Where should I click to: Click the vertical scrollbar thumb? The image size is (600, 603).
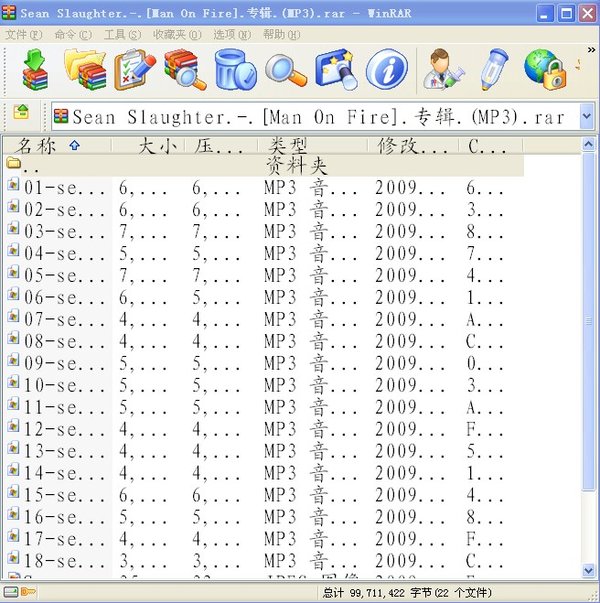pos(588,321)
